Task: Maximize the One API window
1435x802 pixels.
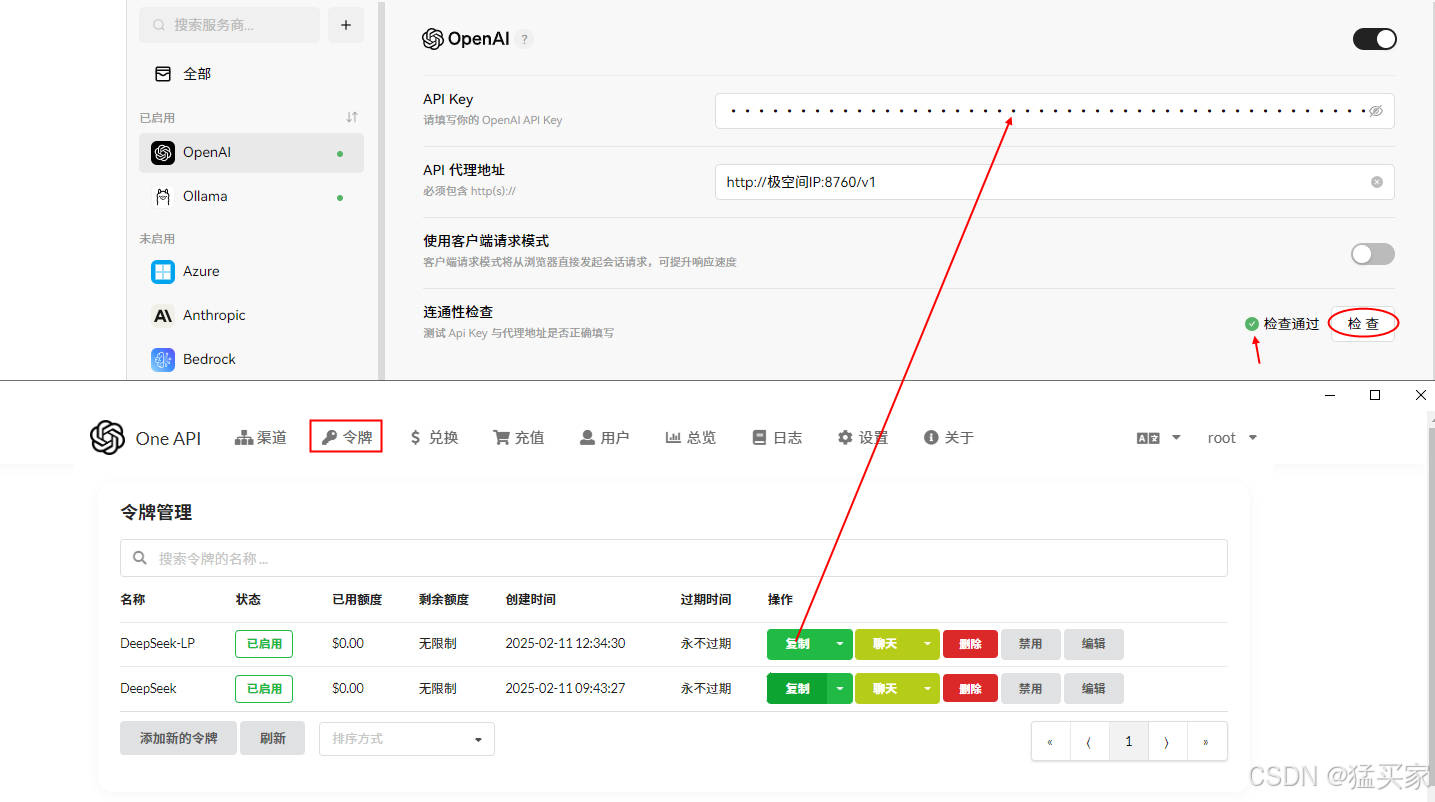Action: [x=1375, y=396]
